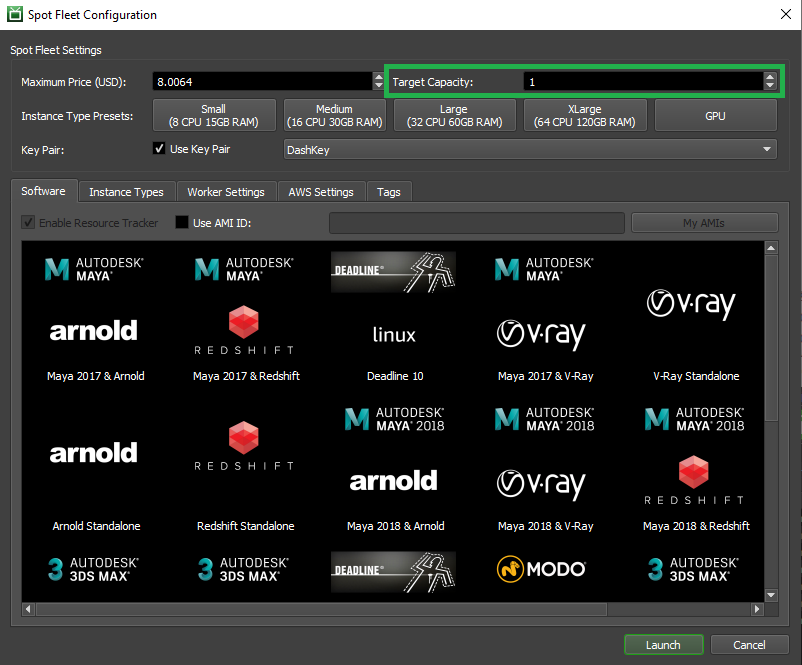Viewport: 802px width, 665px height.
Task: Switch to the AWS Settings tab
Action: [x=321, y=192]
